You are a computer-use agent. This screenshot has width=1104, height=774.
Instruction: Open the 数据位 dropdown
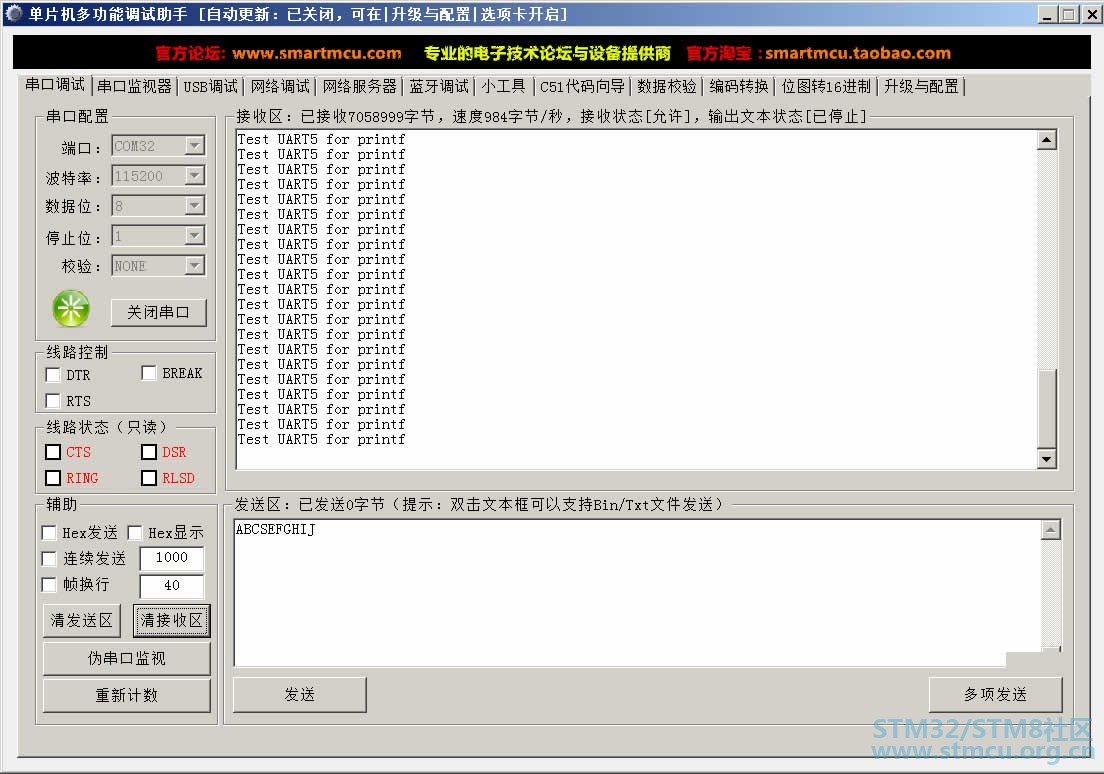pos(194,206)
